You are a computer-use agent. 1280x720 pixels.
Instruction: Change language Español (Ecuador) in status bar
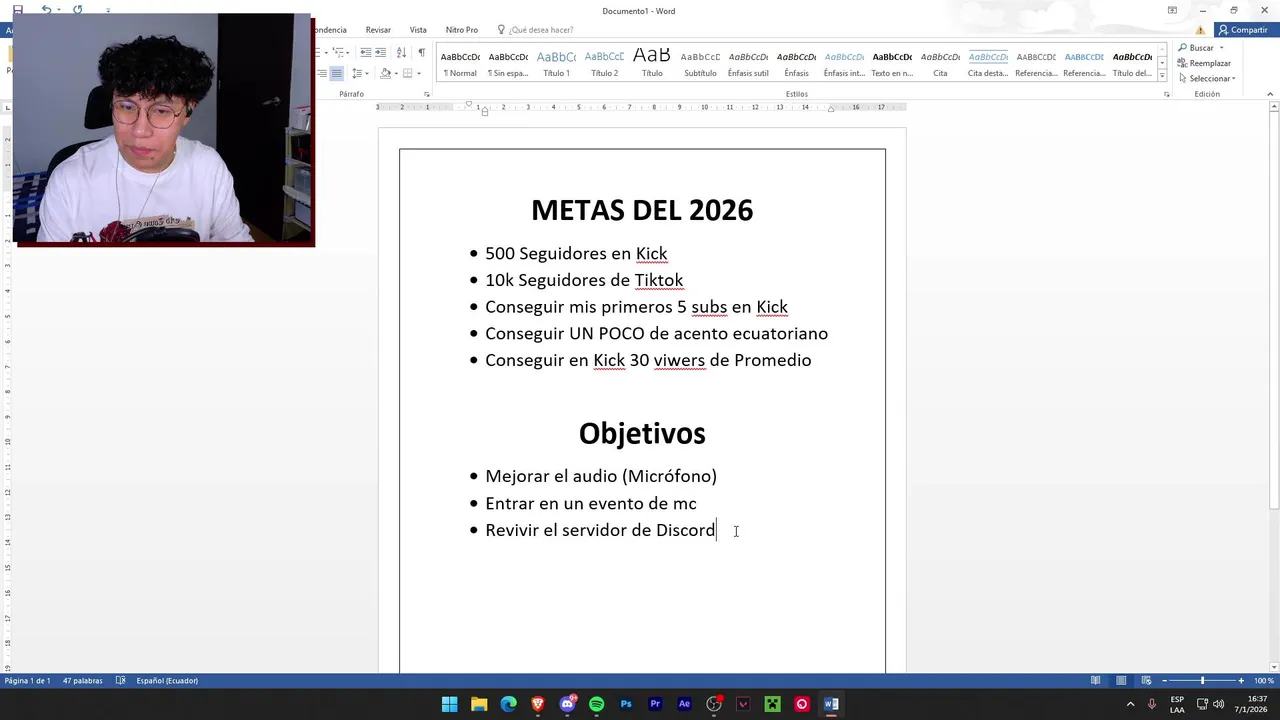click(x=167, y=681)
